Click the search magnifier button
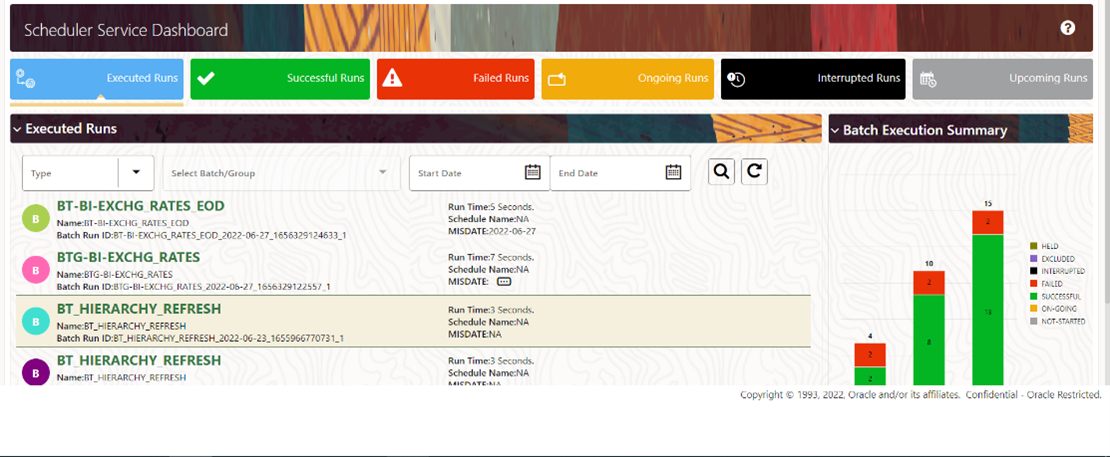 click(x=721, y=171)
